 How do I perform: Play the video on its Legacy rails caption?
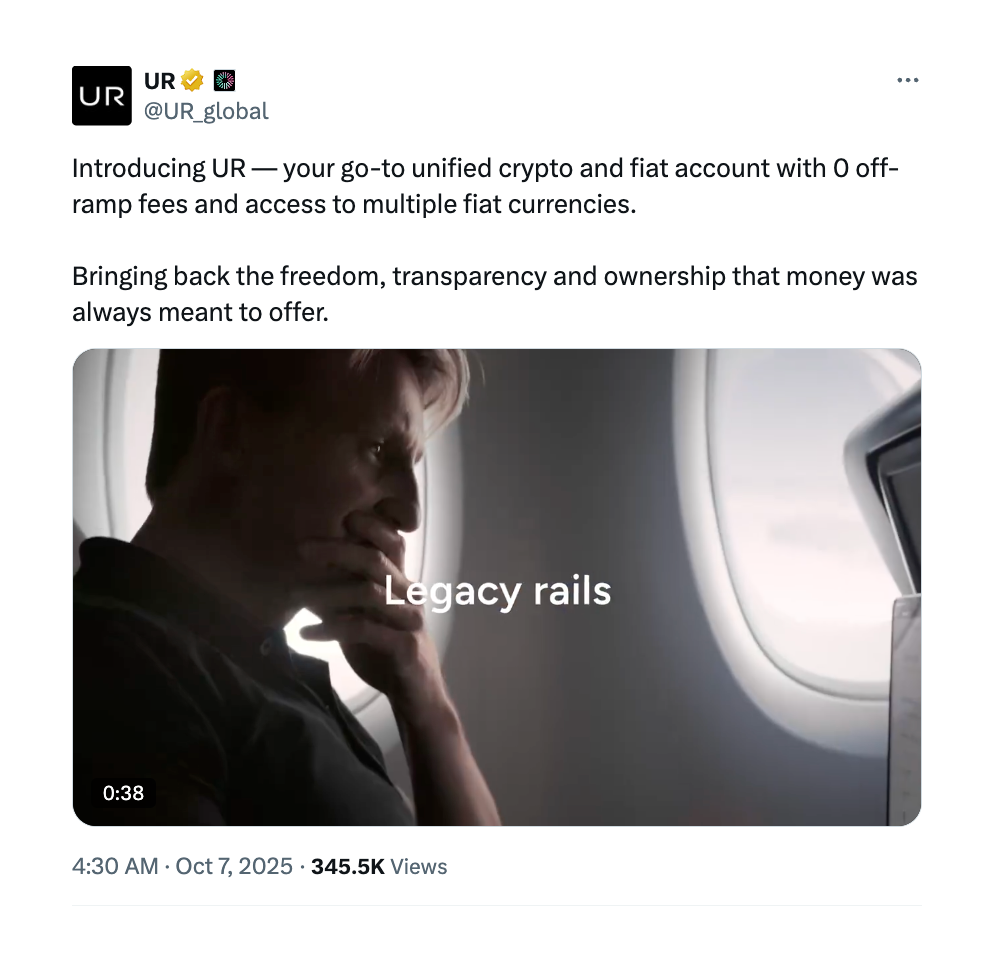click(497, 591)
